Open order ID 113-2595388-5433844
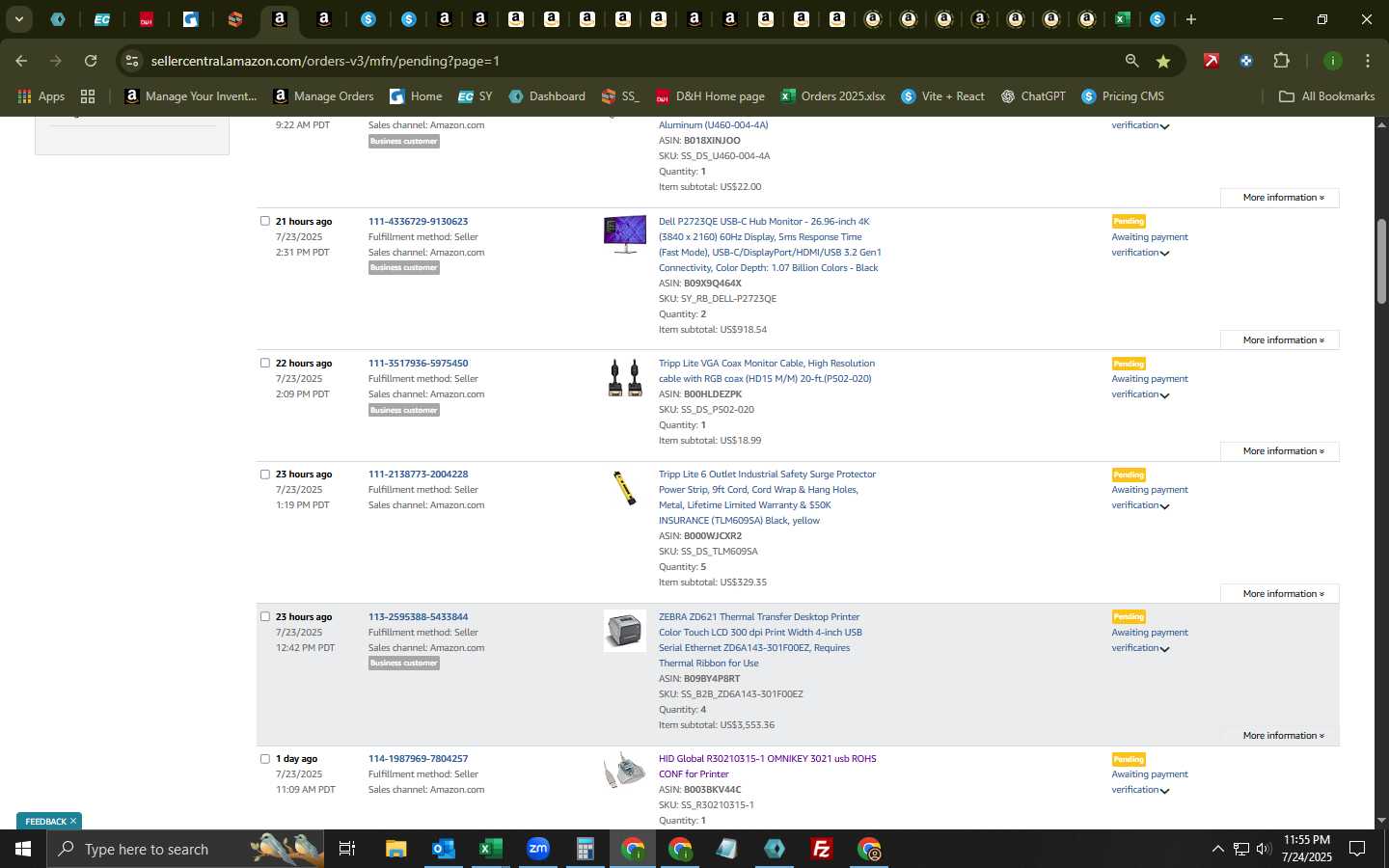The width and height of the screenshot is (1389, 868). coord(418,616)
